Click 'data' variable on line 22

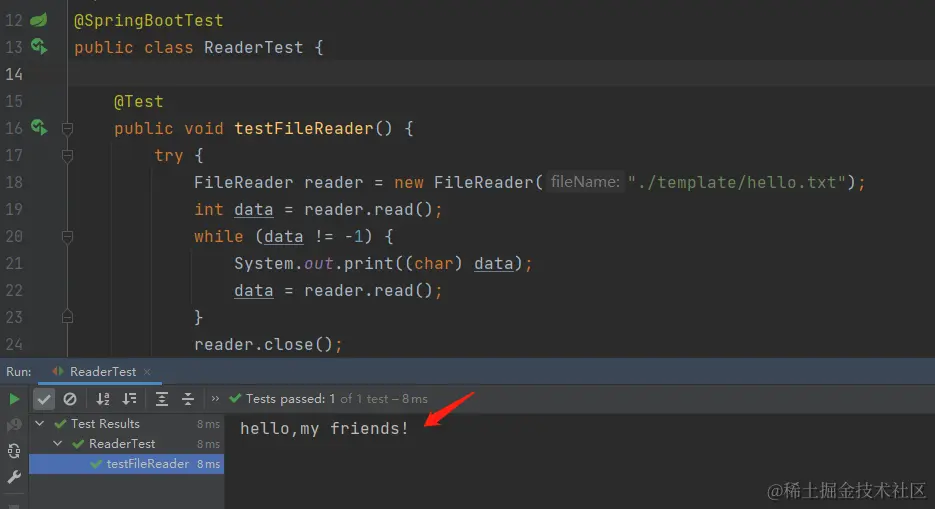pyautogui.click(x=253, y=291)
